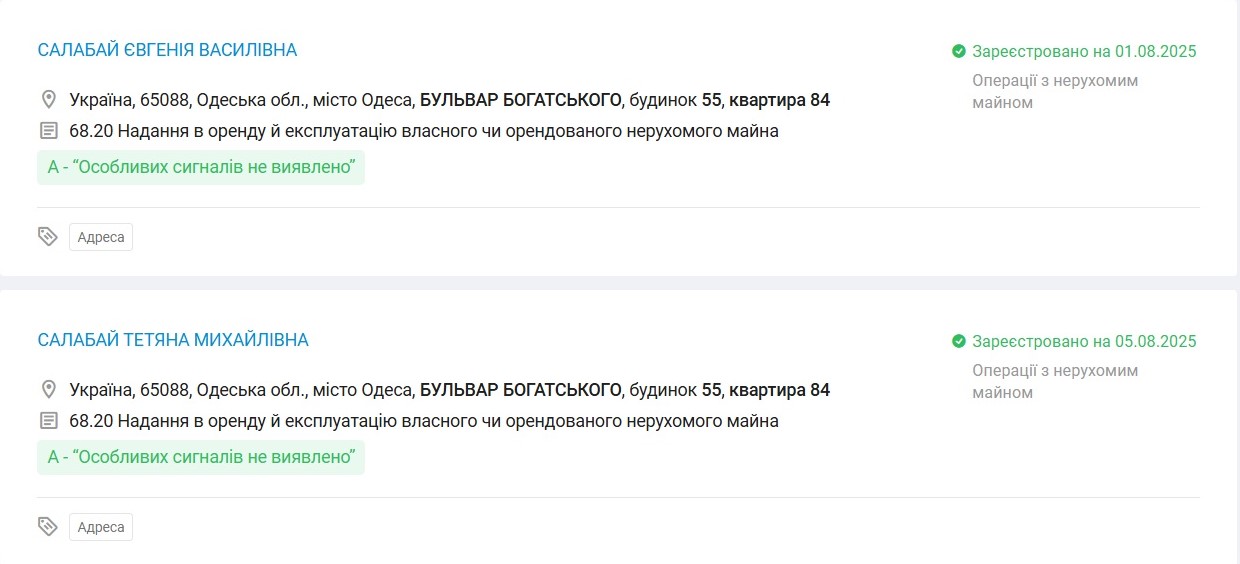This screenshot has height=564, width=1240.
Task: Click 68.20 activity description in Тетяна's card
Action: (x=423, y=421)
